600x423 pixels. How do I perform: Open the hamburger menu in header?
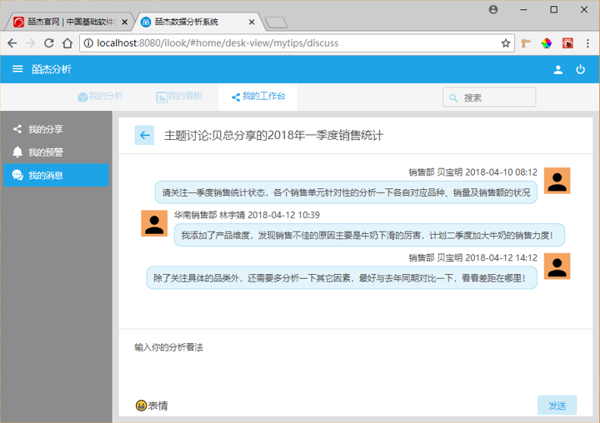[x=18, y=69]
